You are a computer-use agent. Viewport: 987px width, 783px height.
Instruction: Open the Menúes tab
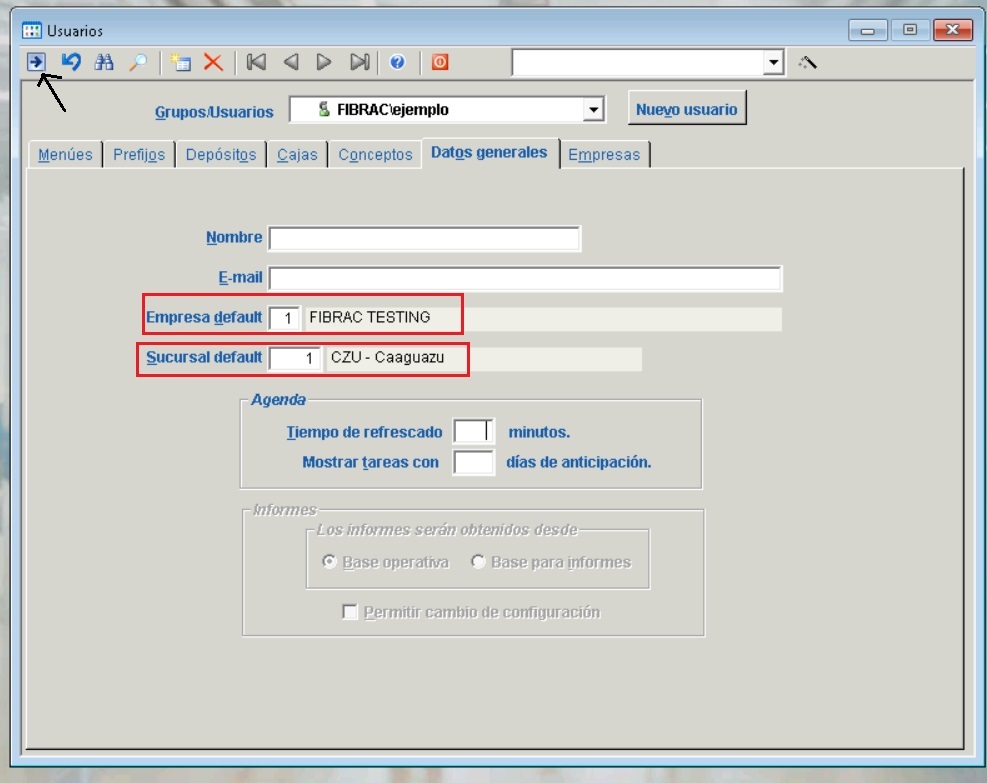(65, 155)
